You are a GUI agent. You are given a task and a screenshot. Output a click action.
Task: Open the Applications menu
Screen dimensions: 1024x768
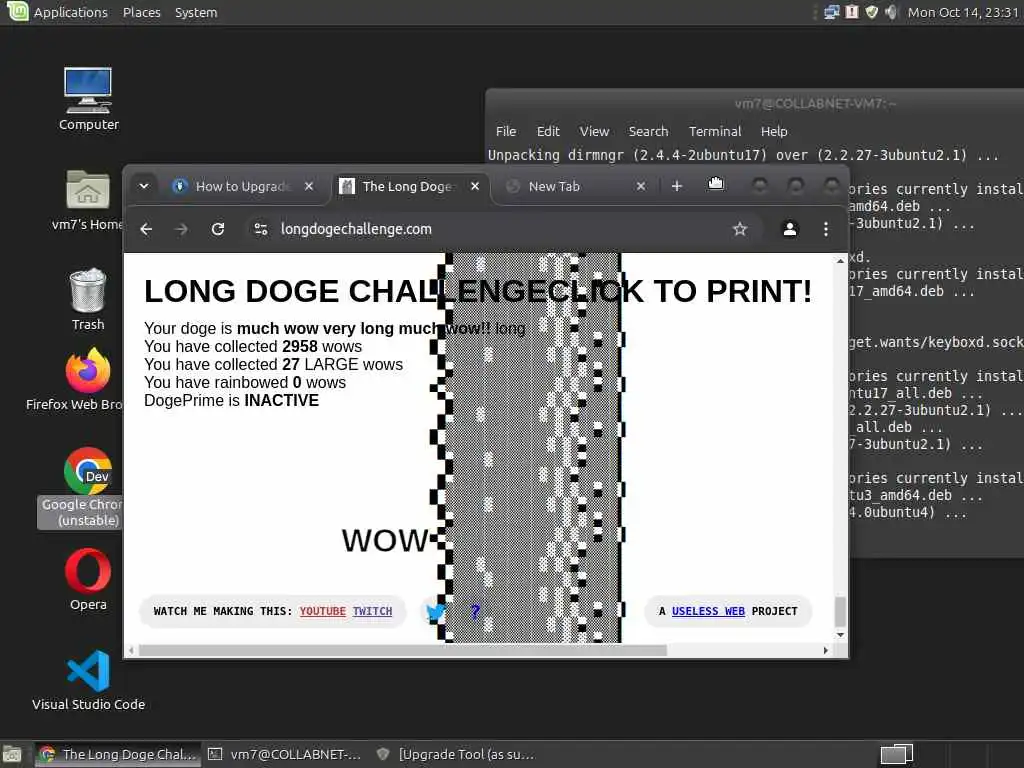(x=71, y=12)
